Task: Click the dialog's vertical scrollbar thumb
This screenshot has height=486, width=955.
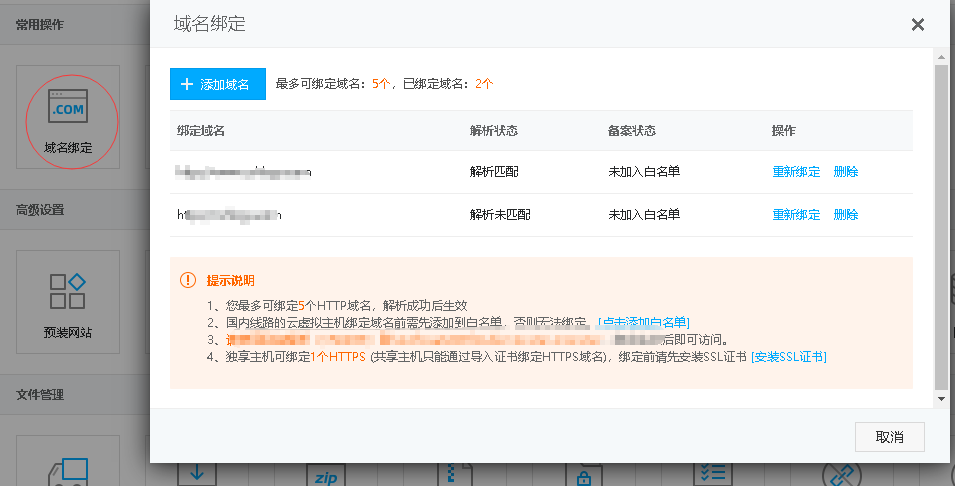Action: [x=941, y=227]
